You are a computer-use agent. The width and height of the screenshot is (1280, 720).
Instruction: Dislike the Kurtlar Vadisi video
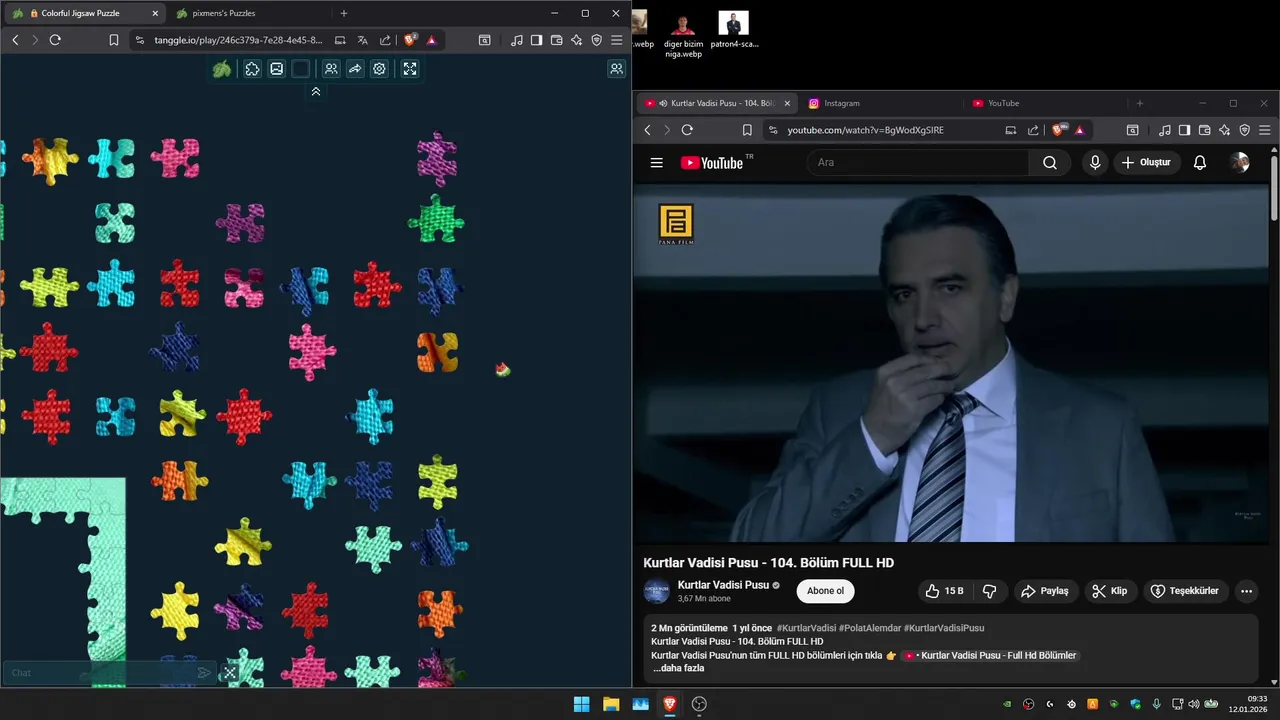989,591
